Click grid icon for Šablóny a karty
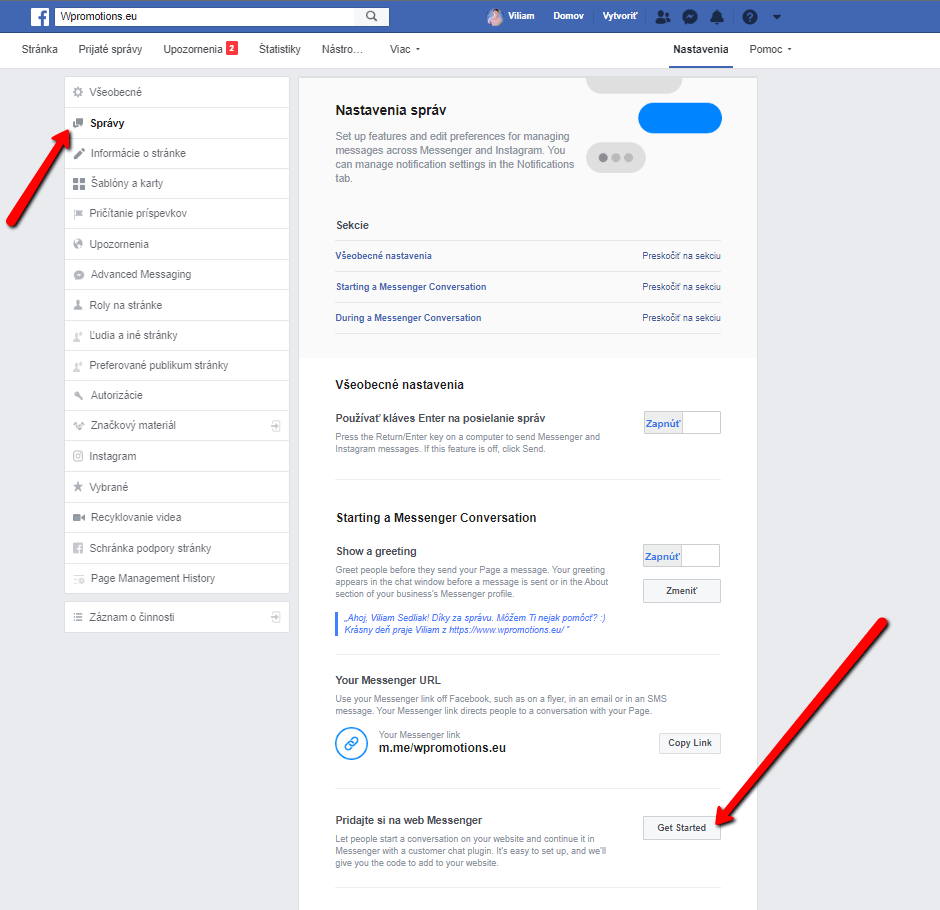 coord(79,183)
